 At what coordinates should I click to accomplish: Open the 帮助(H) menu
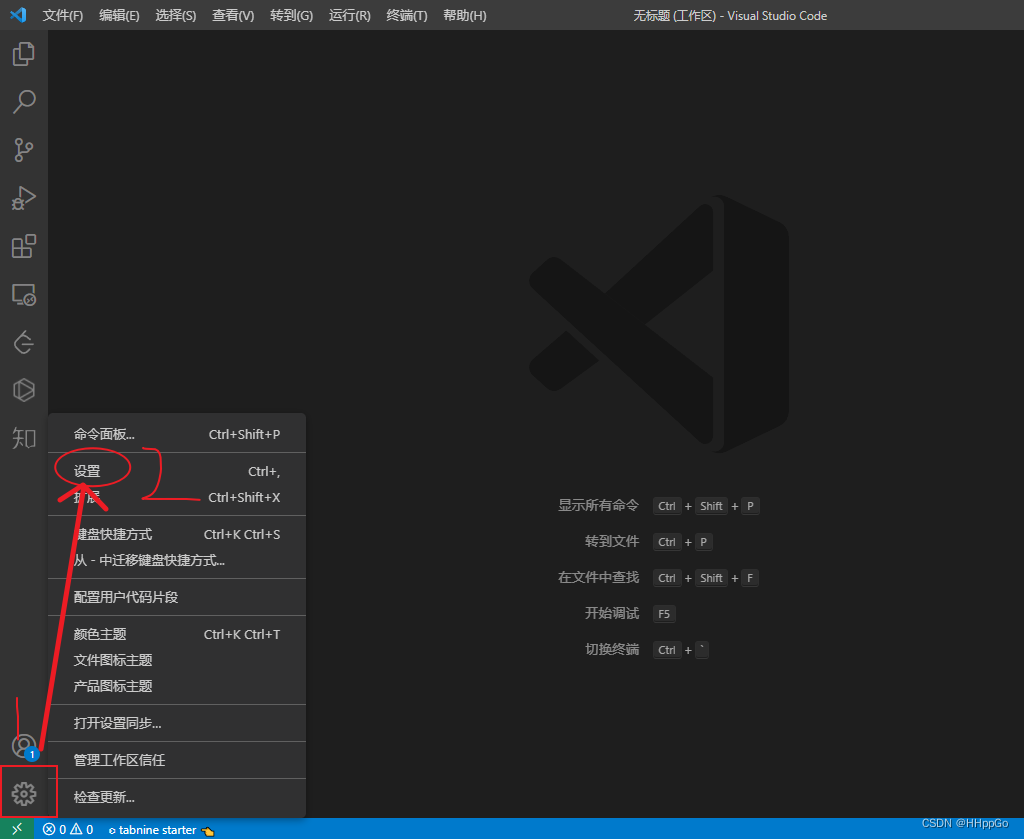point(464,15)
